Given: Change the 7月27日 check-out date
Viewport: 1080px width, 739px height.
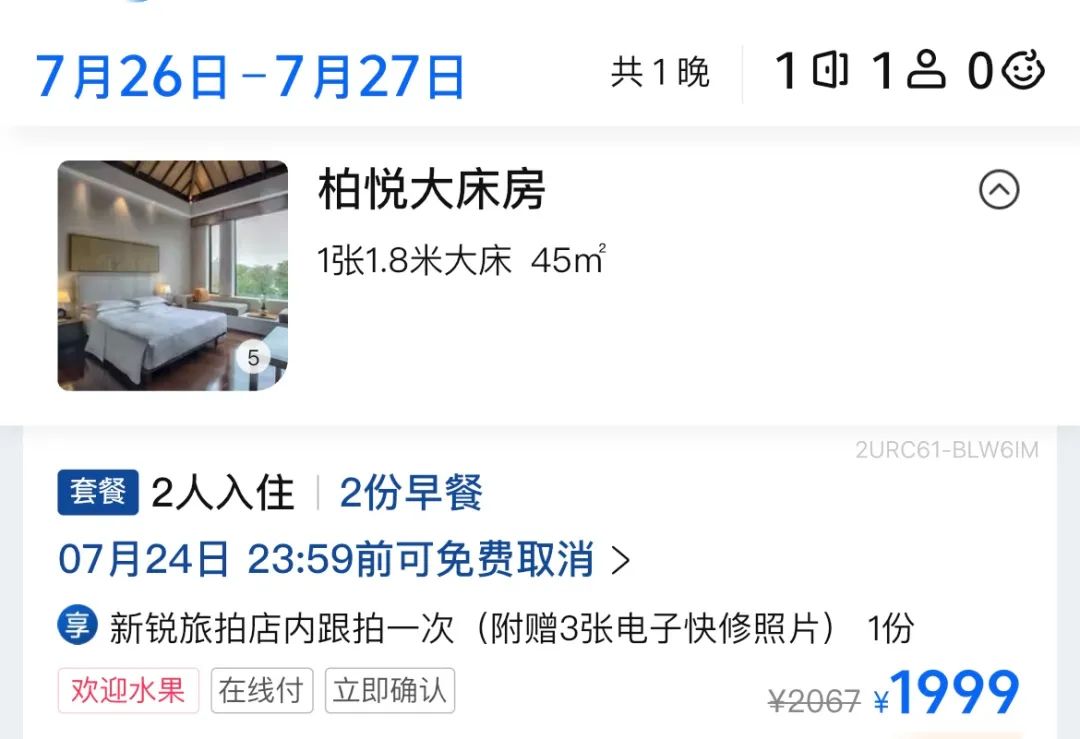Looking at the screenshot, I should [370, 76].
